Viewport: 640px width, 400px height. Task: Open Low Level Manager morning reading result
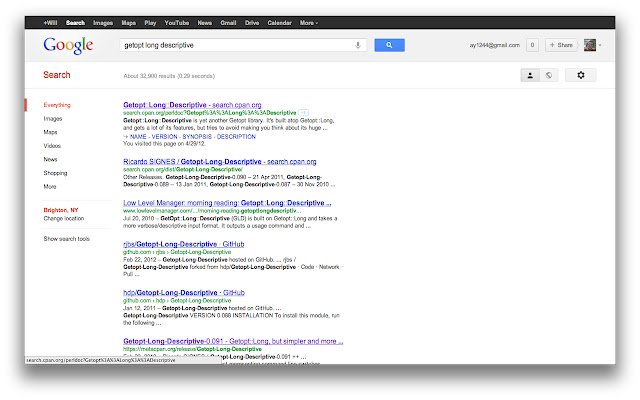coord(227,203)
